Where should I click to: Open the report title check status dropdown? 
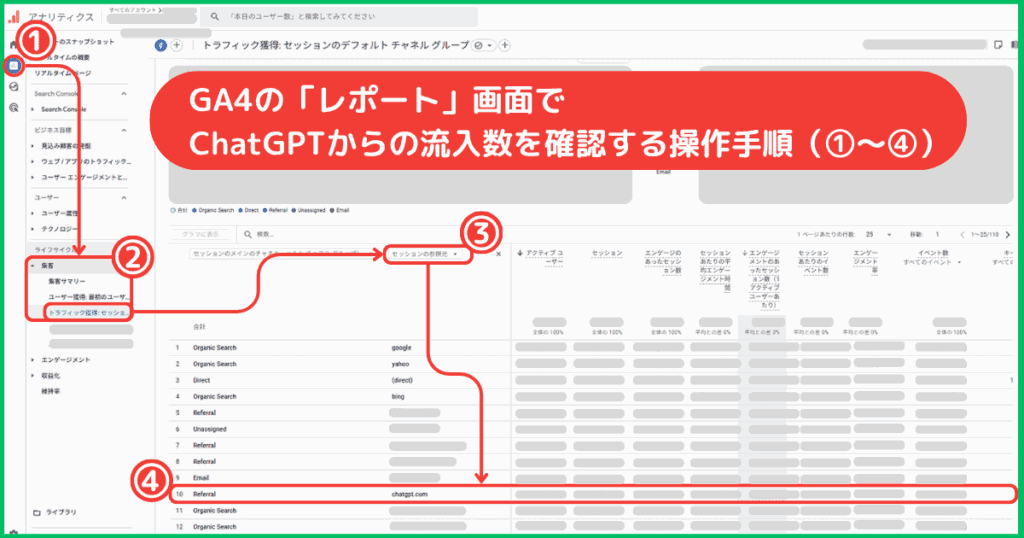coord(483,45)
